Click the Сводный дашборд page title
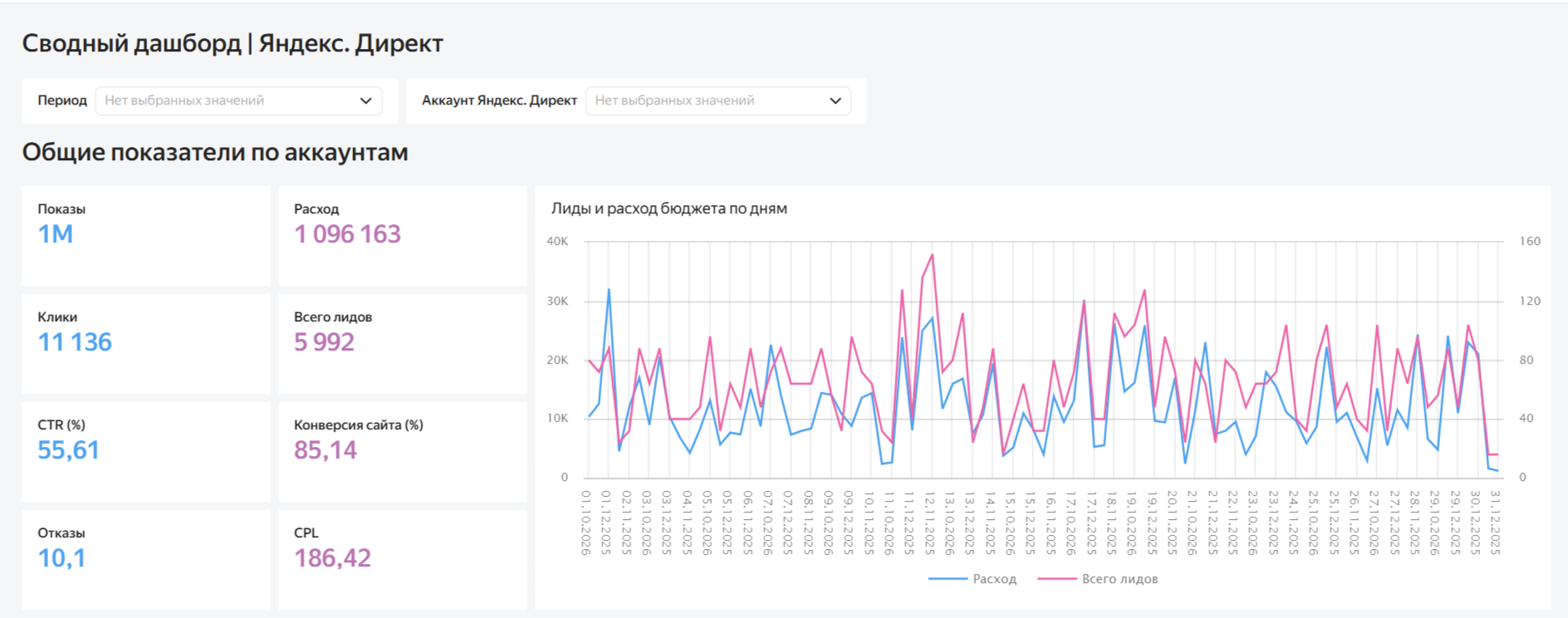Screen dimensions: 1568x618 (233, 43)
